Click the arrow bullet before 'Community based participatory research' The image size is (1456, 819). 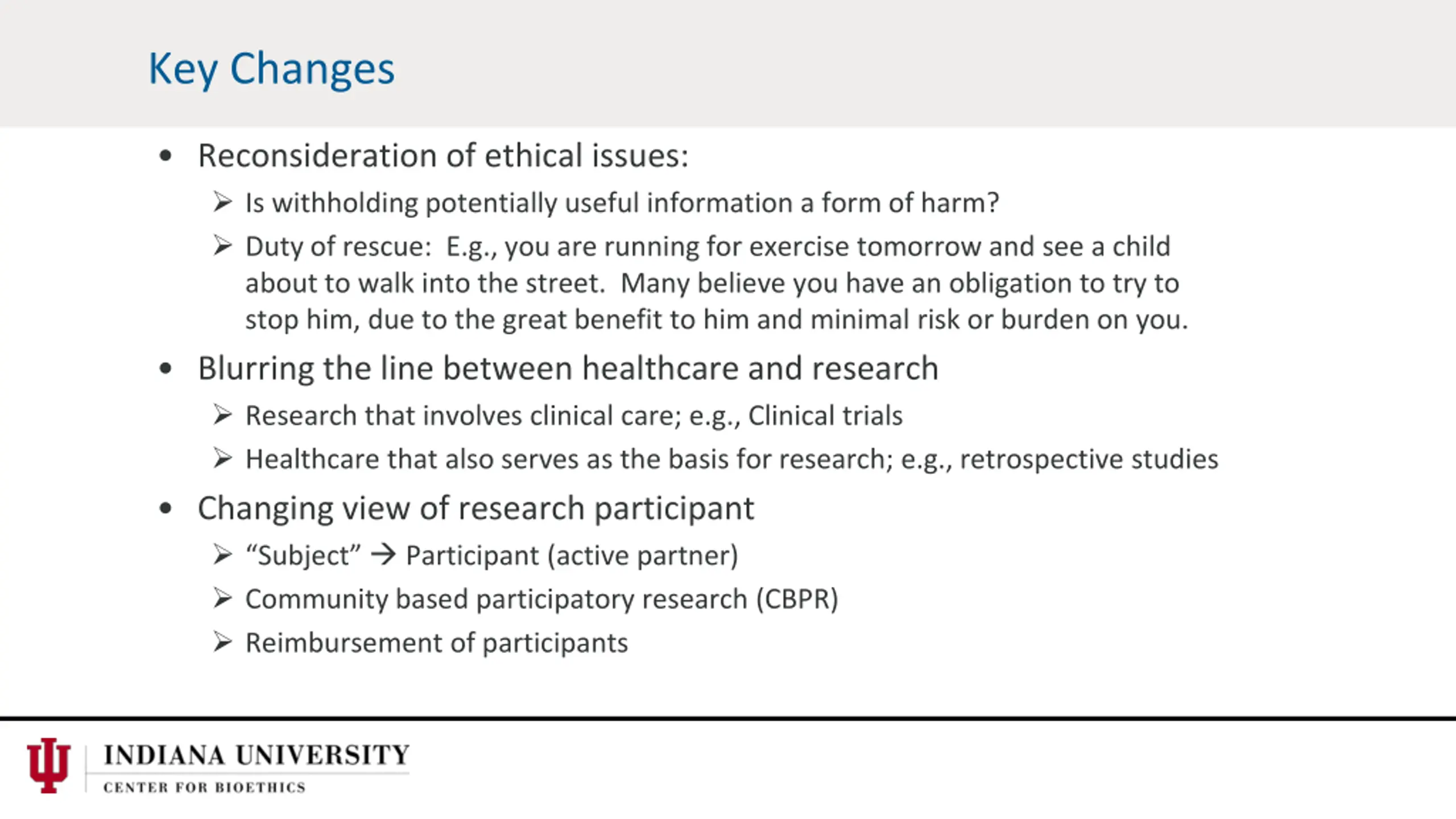point(223,598)
